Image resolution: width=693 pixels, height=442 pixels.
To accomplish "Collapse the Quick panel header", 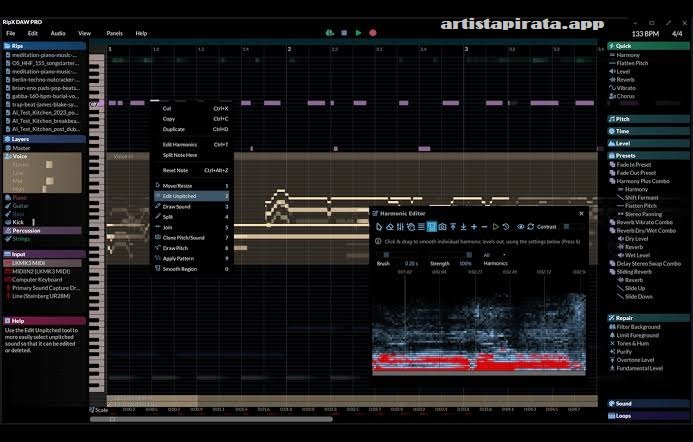I will 648,46.
